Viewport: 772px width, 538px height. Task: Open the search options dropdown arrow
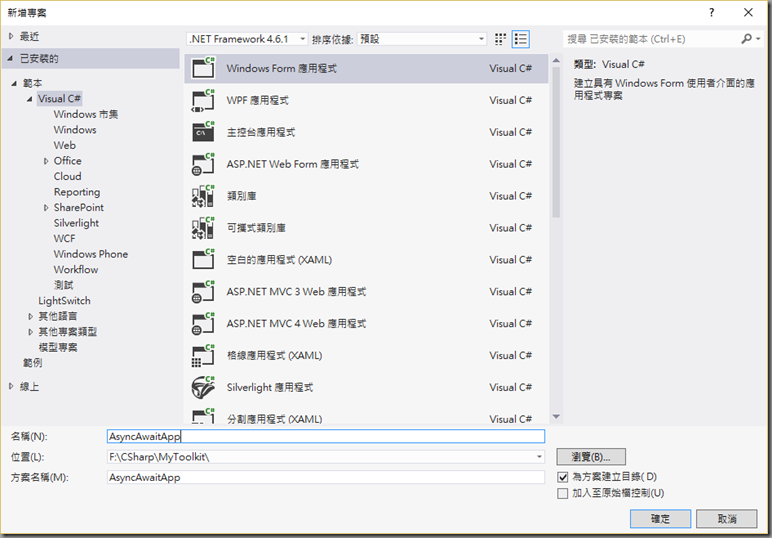pos(758,39)
